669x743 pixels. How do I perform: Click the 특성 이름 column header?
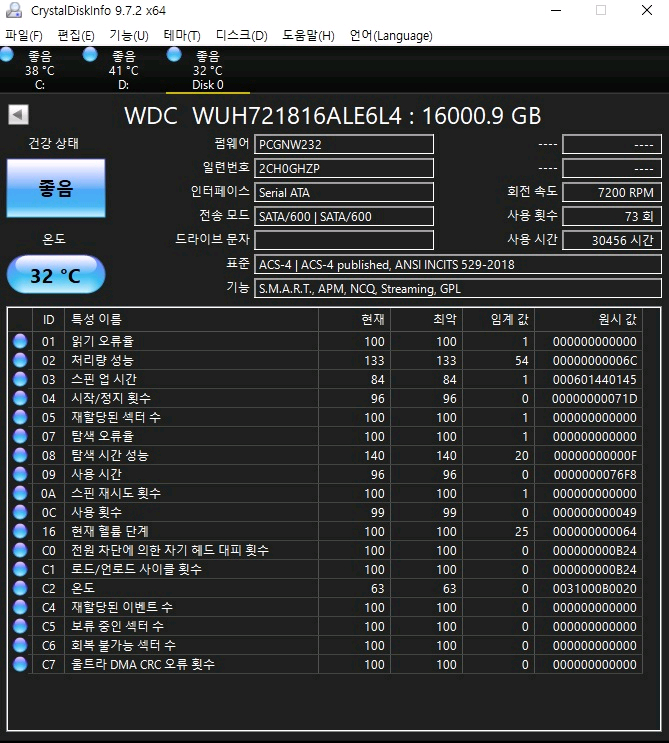[191, 320]
